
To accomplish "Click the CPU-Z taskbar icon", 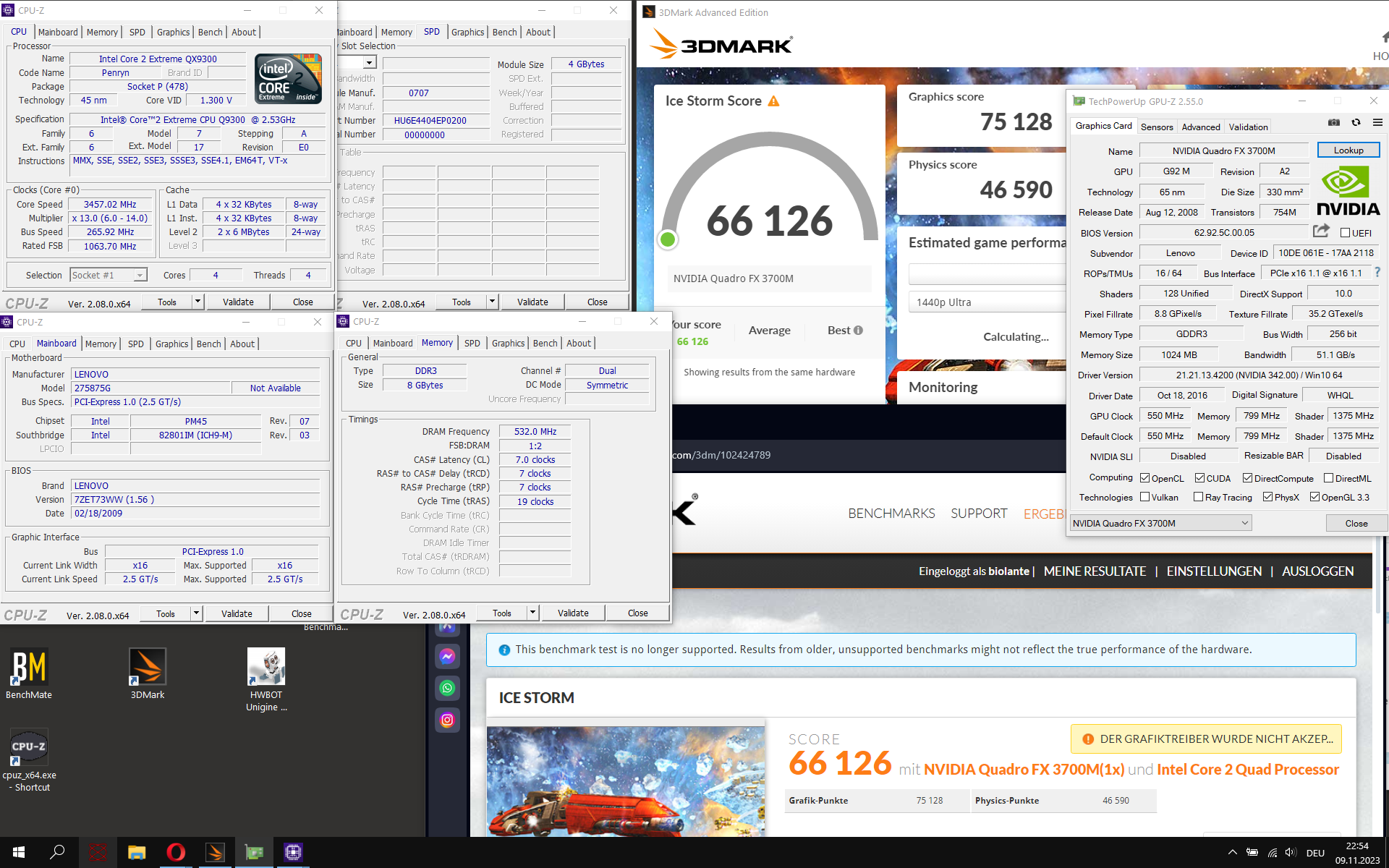I will 293,852.
